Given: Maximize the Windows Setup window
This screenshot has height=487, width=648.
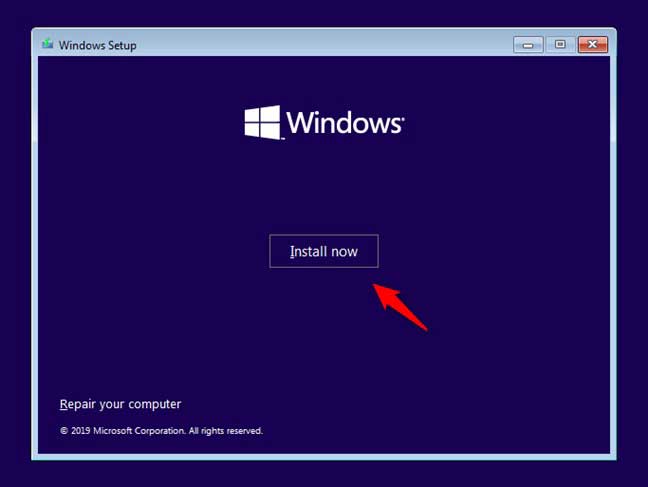Looking at the screenshot, I should coord(560,45).
